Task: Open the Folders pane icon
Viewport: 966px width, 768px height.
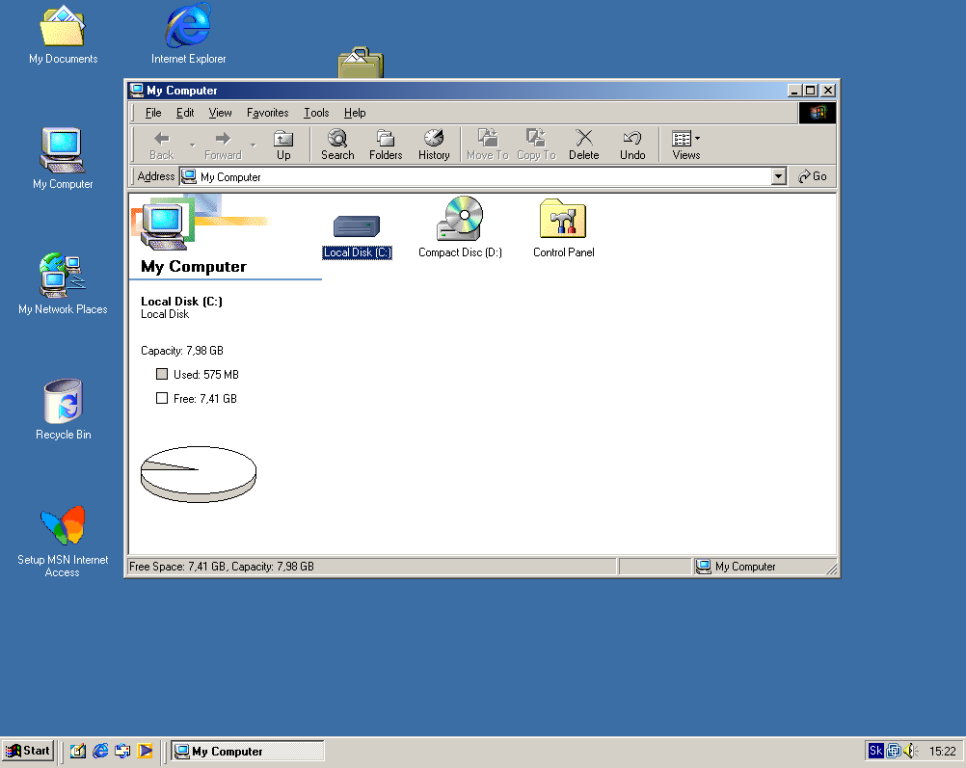Action: point(385,144)
